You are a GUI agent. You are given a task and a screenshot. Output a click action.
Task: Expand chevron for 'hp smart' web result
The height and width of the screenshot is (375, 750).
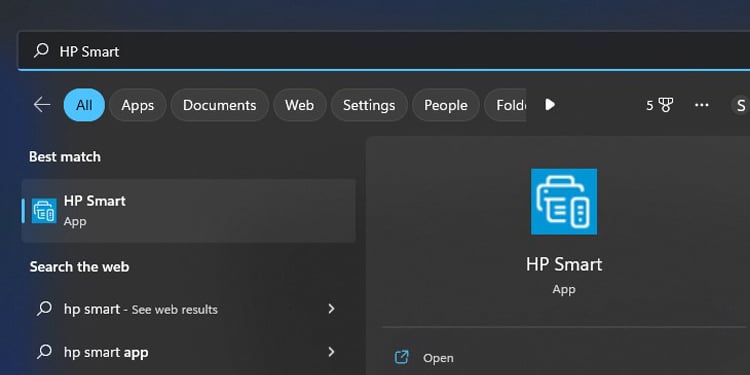pyautogui.click(x=331, y=309)
